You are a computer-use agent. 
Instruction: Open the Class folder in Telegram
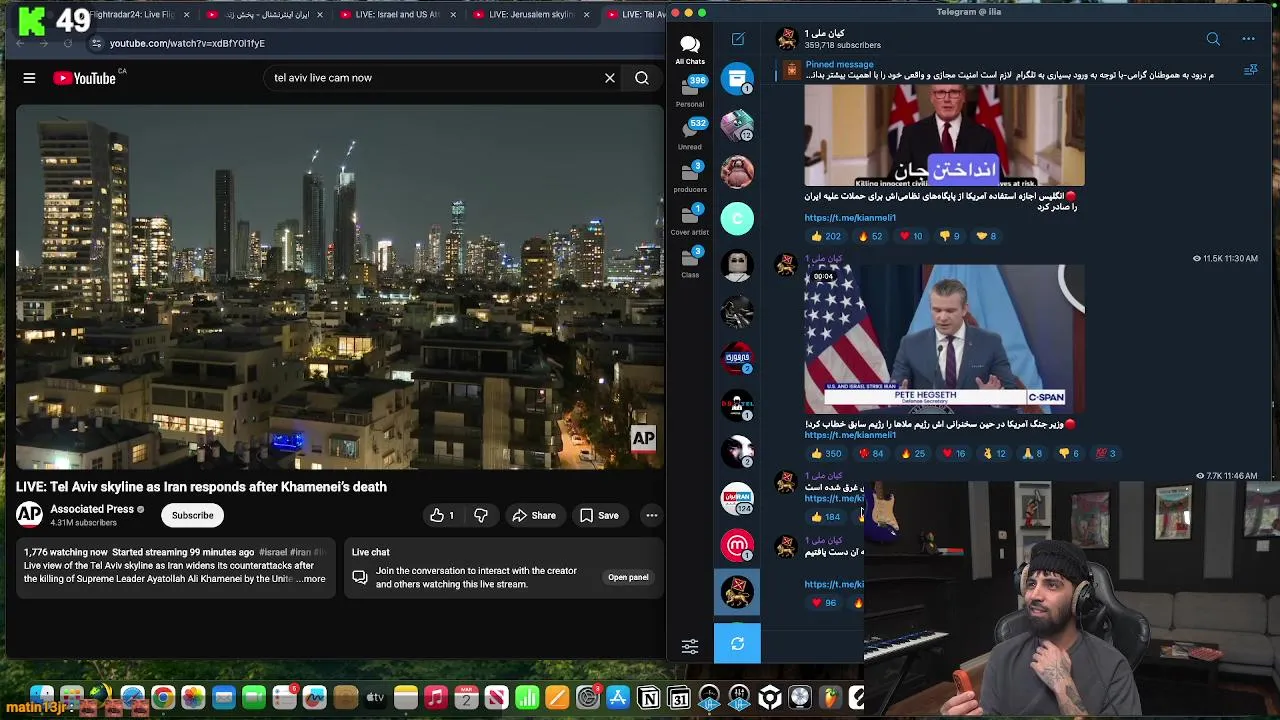point(690,262)
